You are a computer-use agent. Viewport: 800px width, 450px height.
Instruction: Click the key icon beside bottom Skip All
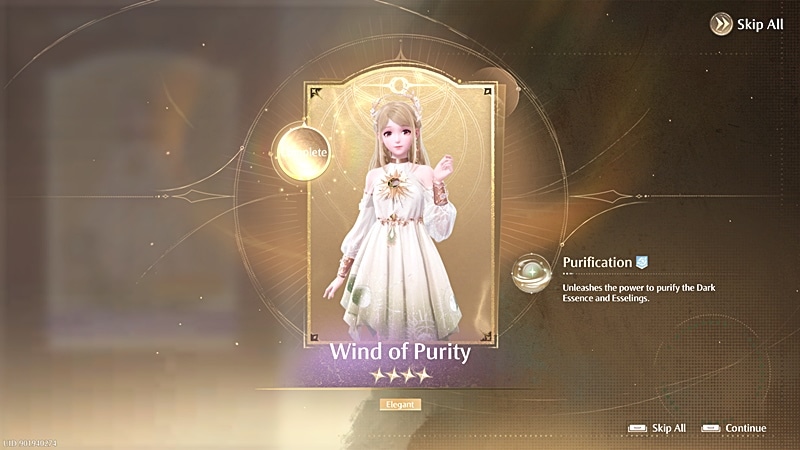[x=637, y=428]
